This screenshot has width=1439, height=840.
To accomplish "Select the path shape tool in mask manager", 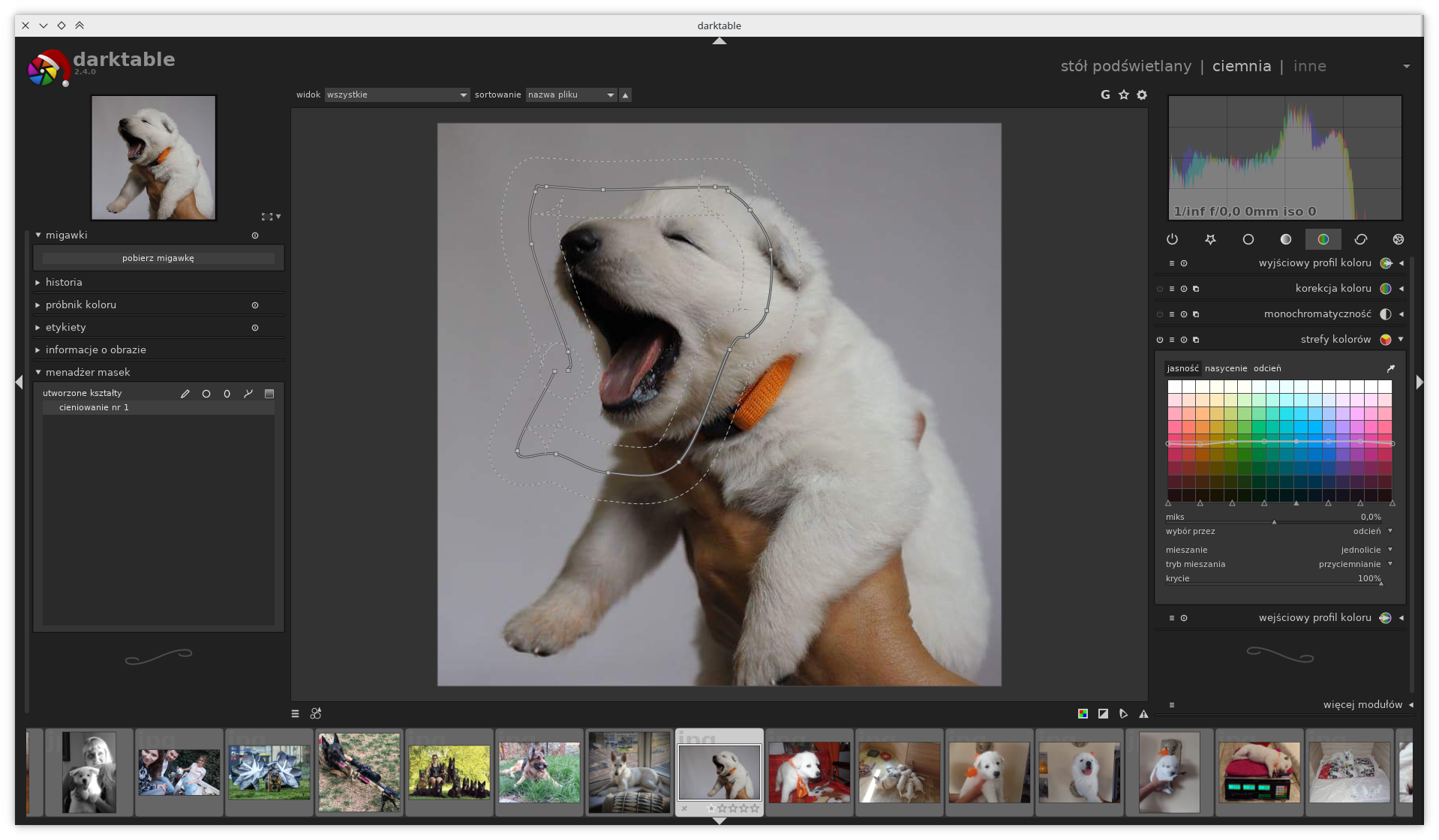I will [248, 394].
